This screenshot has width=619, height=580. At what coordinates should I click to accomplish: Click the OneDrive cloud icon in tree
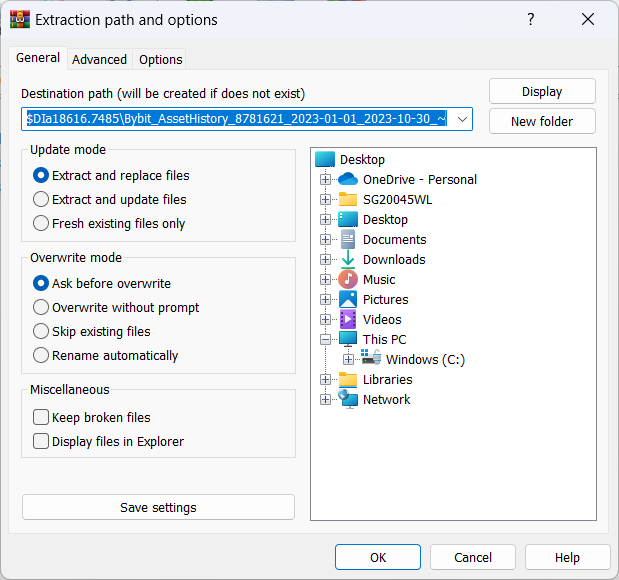pos(348,180)
